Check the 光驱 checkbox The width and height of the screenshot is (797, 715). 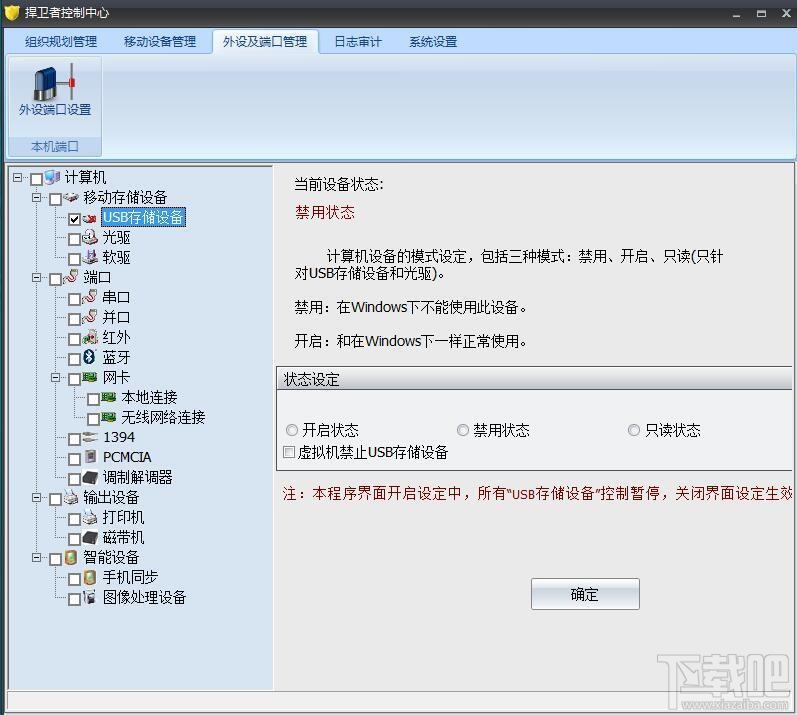tap(74, 239)
